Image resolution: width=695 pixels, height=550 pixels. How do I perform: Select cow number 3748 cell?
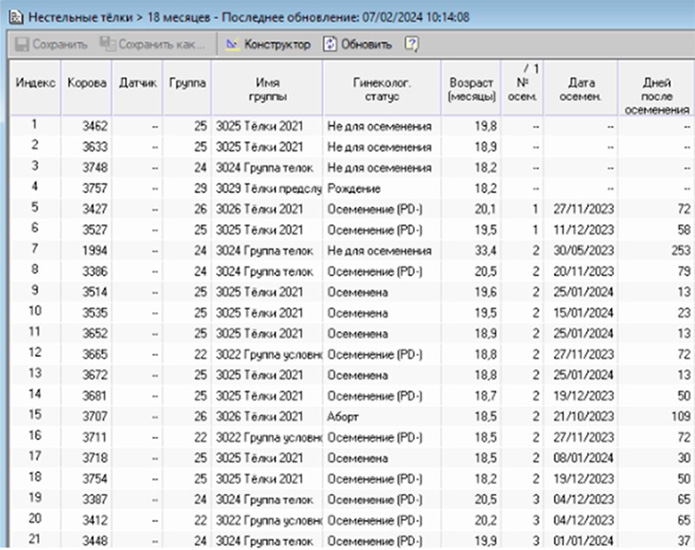pyautogui.click(x=87, y=168)
